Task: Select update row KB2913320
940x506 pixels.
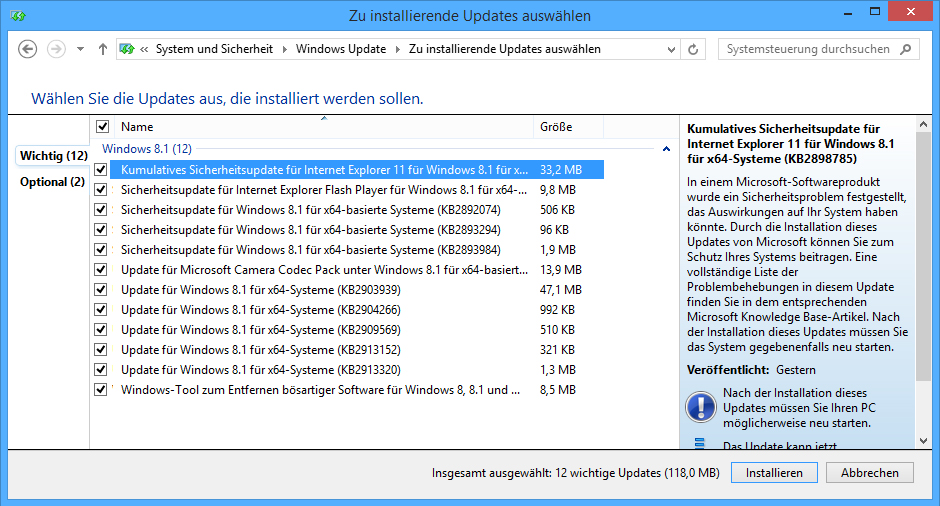Action: tap(357, 369)
